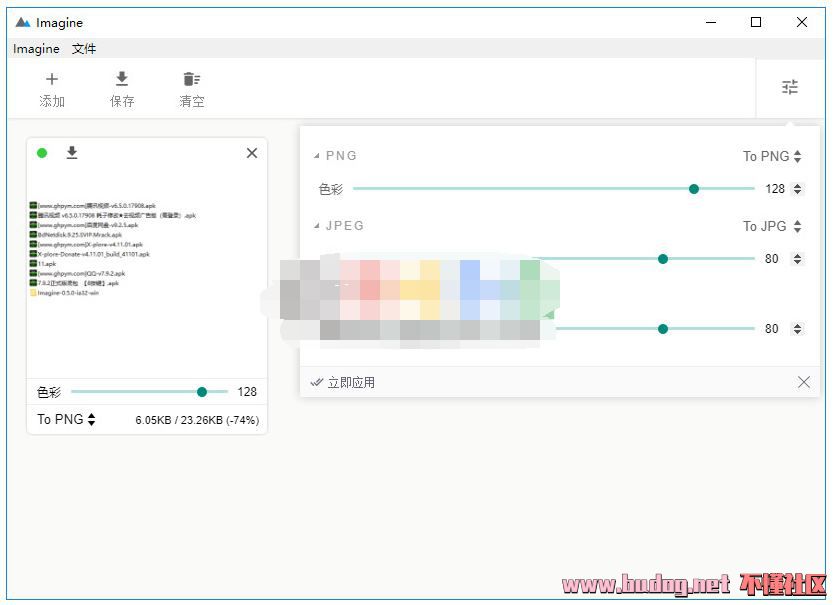The height and width of the screenshot is (605, 836).
Task: Click 立即应用 (Apply now) button
Action: (x=343, y=382)
